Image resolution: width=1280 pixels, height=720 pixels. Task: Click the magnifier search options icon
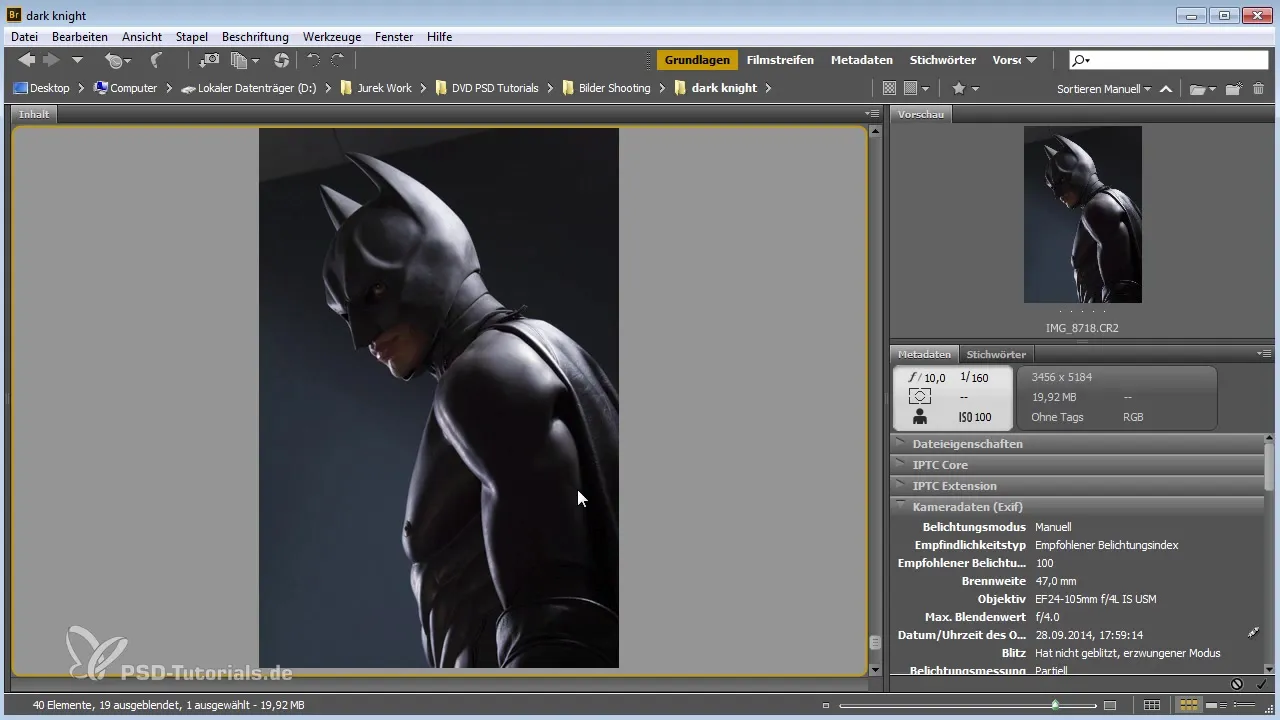(x=1081, y=60)
